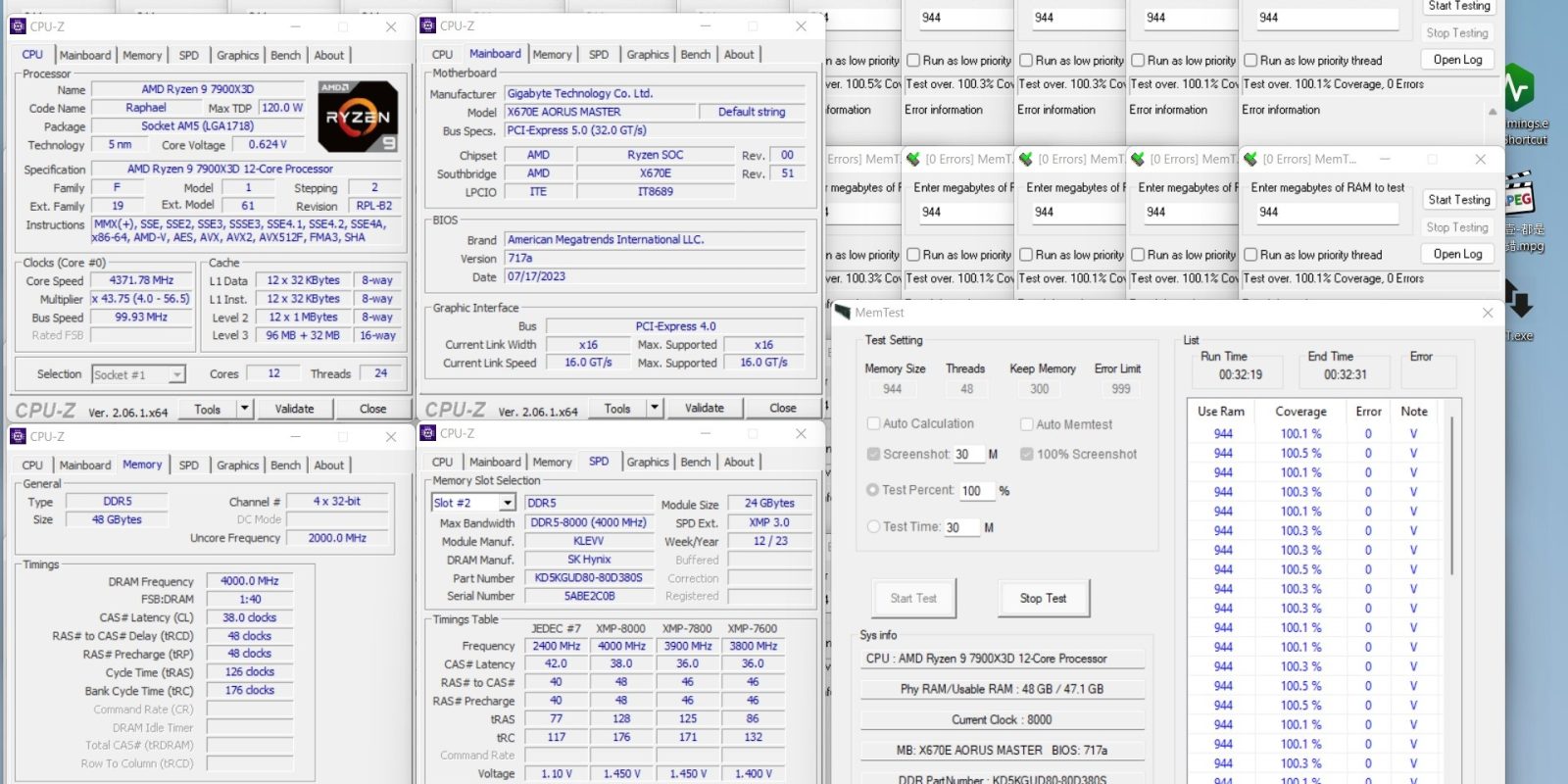Screen dimensions: 1568x784
Task: Select the Test Time radio button
Action: click(872, 527)
